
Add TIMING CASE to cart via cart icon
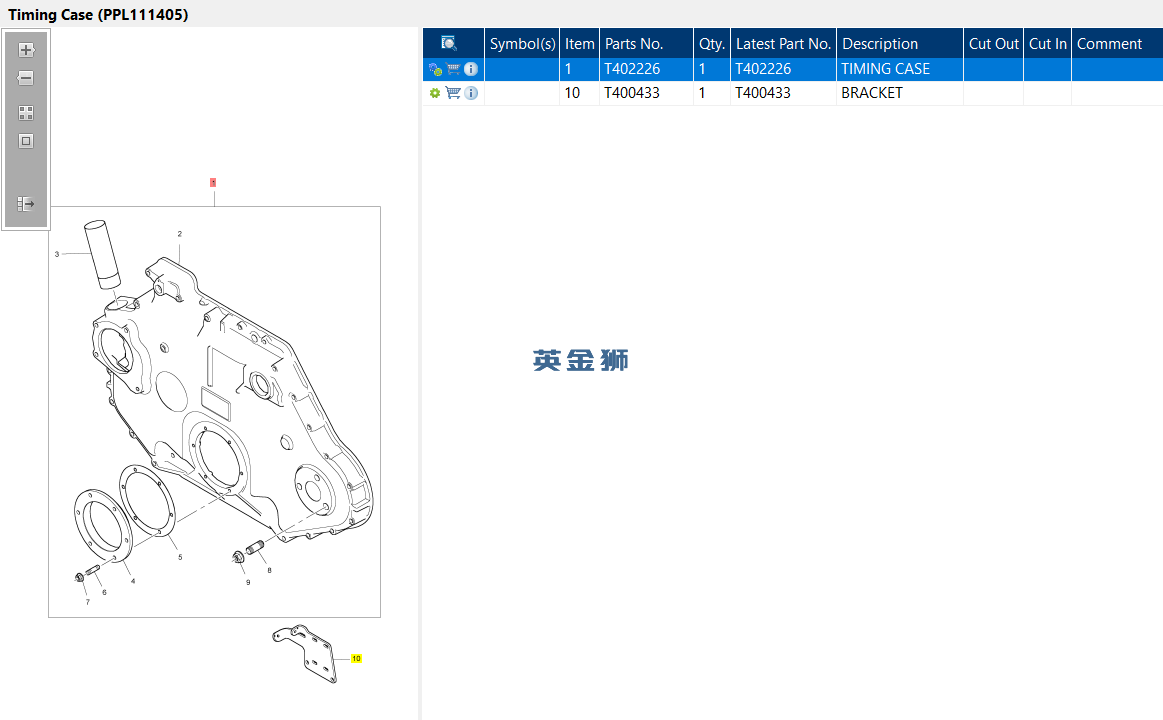[x=453, y=69]
